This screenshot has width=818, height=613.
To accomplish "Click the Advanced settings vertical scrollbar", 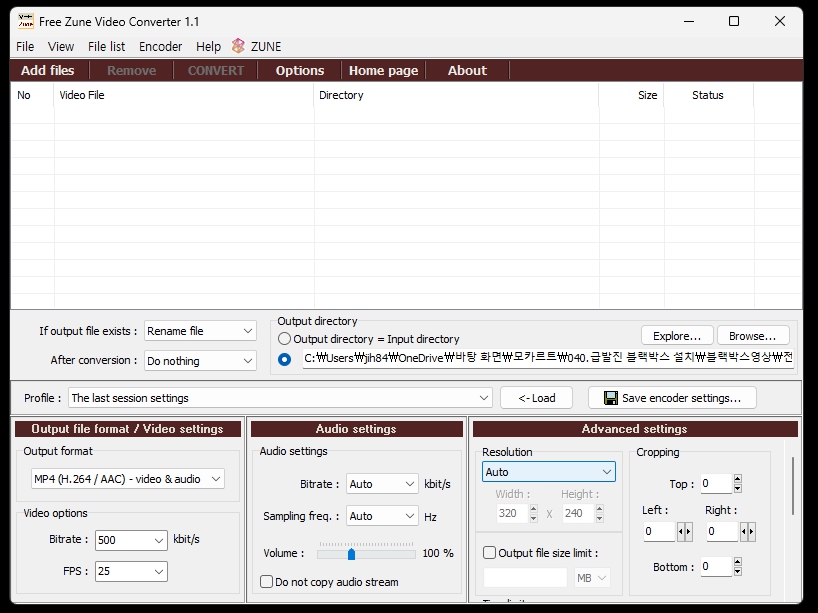I will 793,486.
